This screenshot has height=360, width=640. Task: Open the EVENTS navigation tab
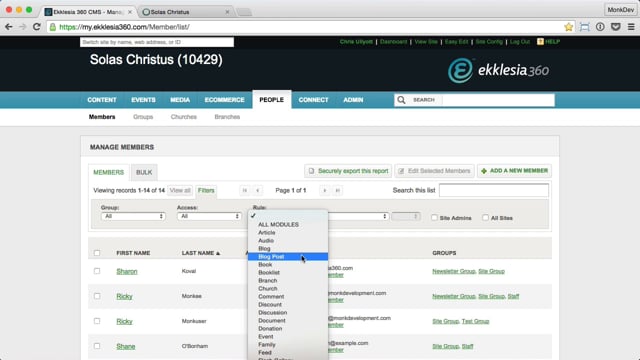click(x=143, y=100)
